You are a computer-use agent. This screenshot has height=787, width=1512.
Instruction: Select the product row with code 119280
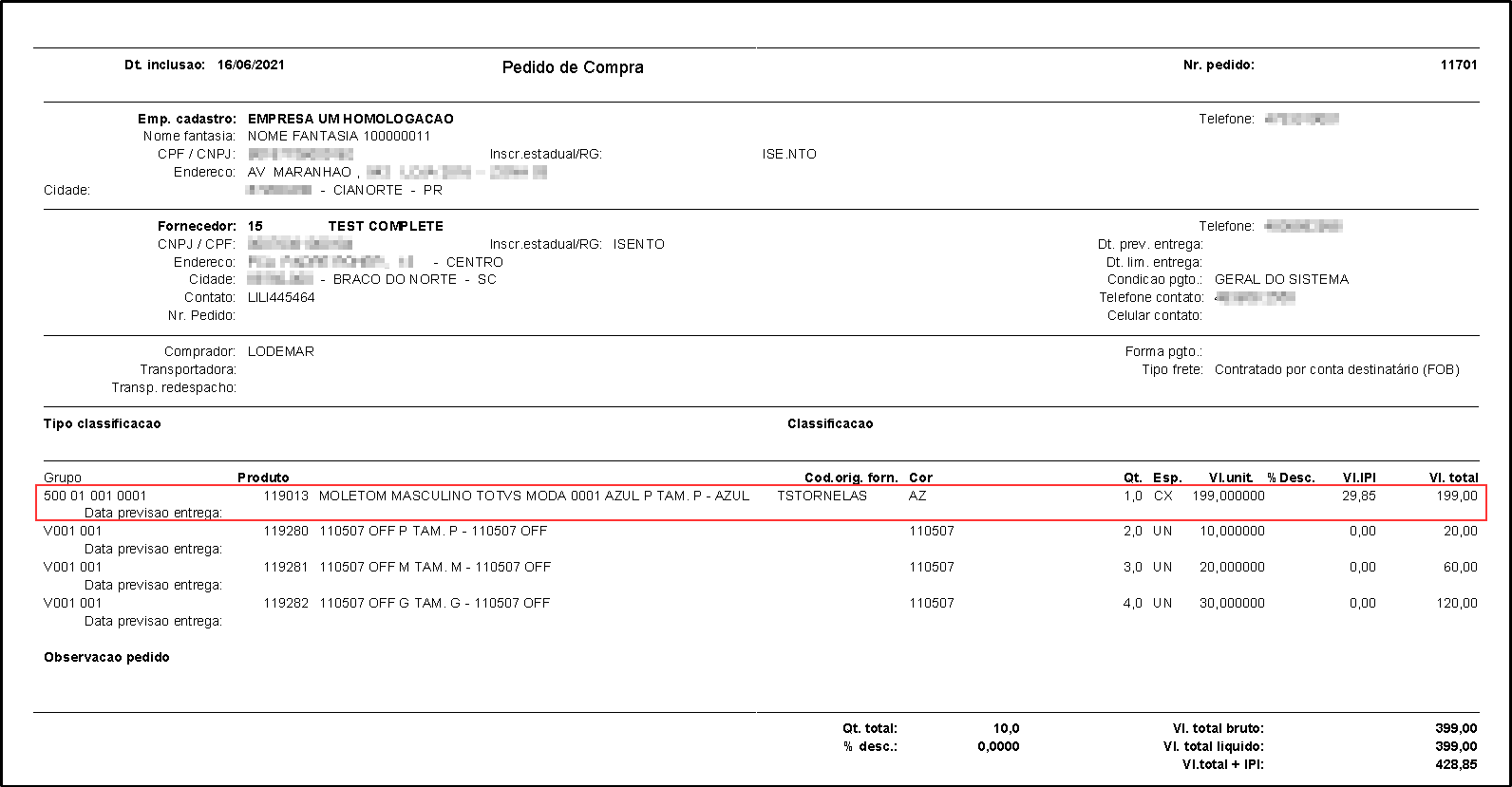point(286,532)
